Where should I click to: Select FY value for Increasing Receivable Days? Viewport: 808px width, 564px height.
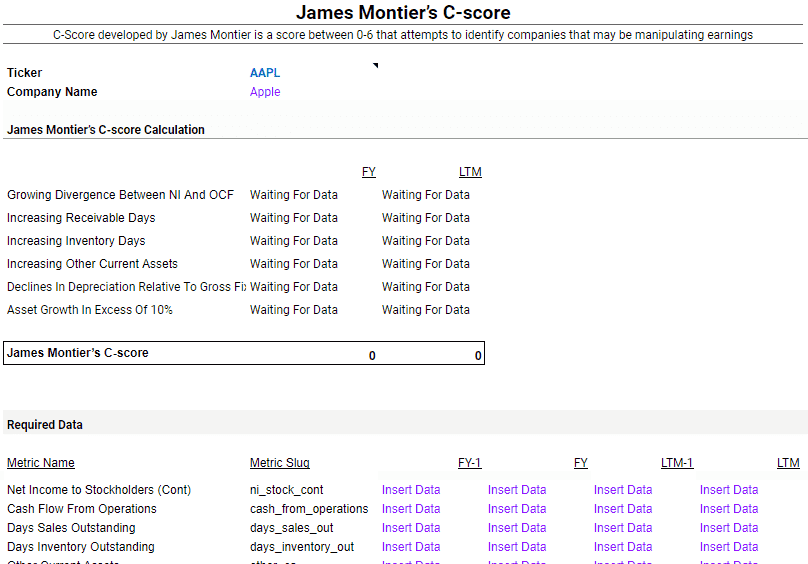point(294,218)
